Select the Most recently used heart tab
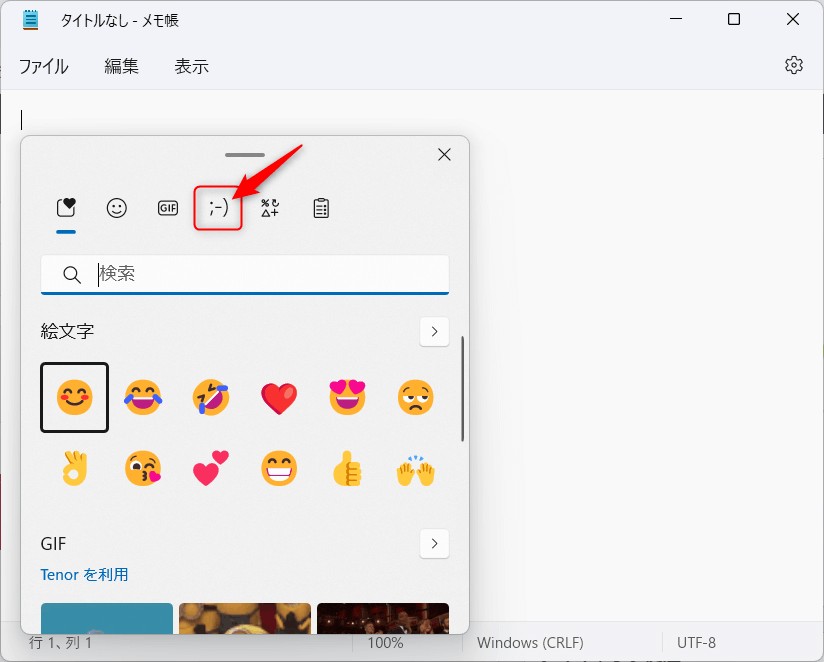The width and height of the screenshot is (824, 662). (66, 208)
